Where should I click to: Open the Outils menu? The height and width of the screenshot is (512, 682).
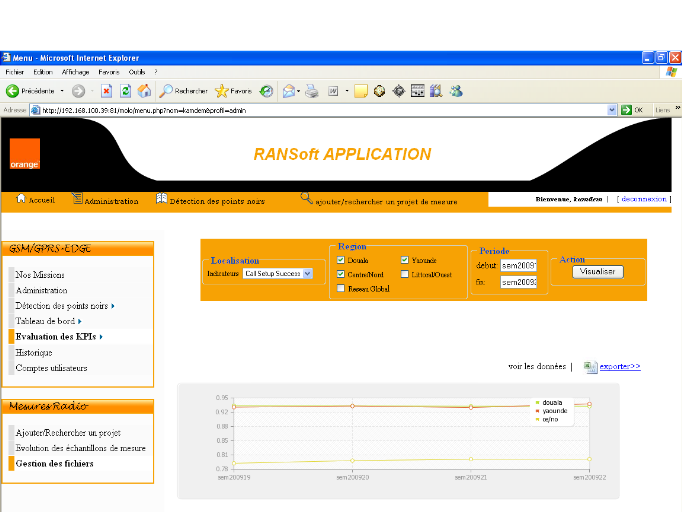[x=137, y=72]
